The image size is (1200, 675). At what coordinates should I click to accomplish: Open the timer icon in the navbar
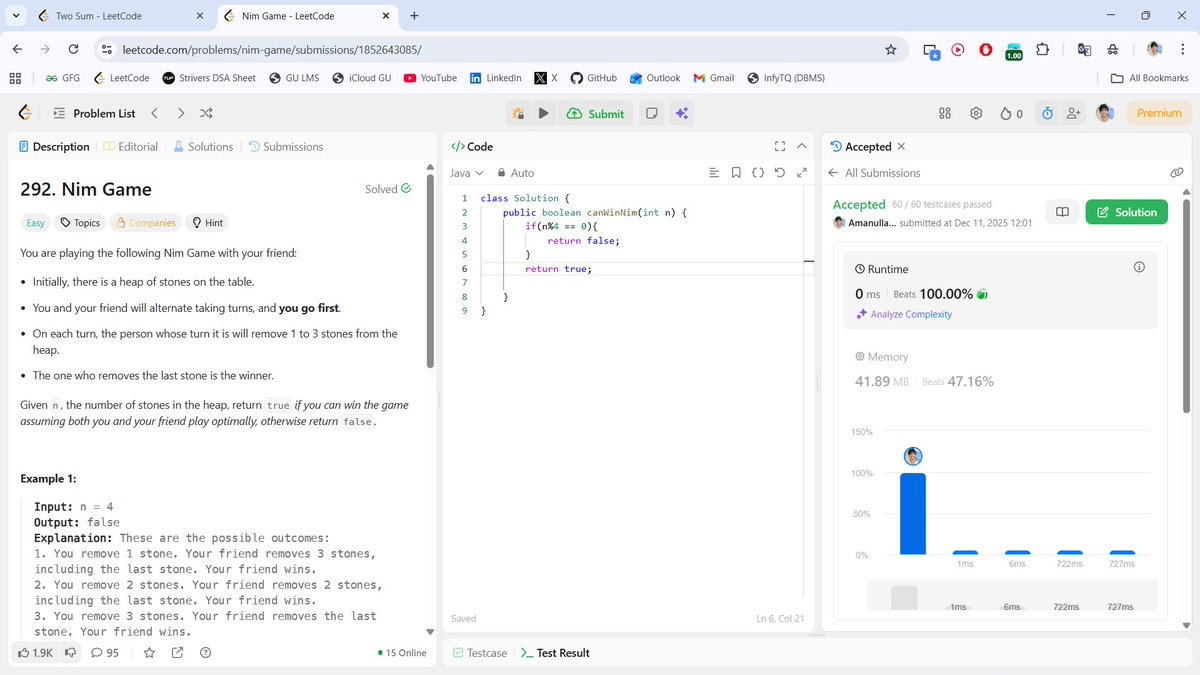[1046, 113]
